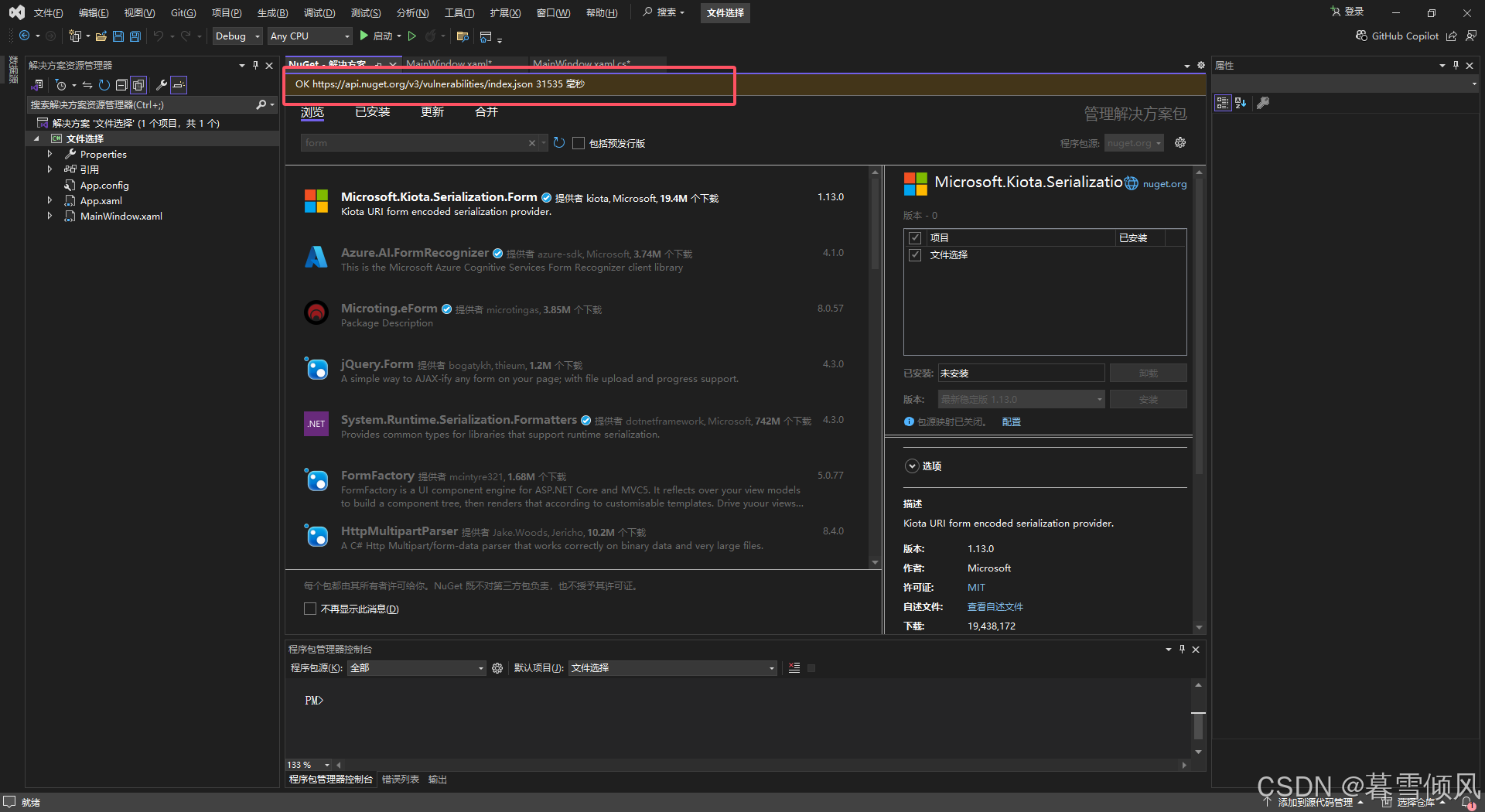
Task: Click the new project toolbar icon
Action: [x=75, y=36]
